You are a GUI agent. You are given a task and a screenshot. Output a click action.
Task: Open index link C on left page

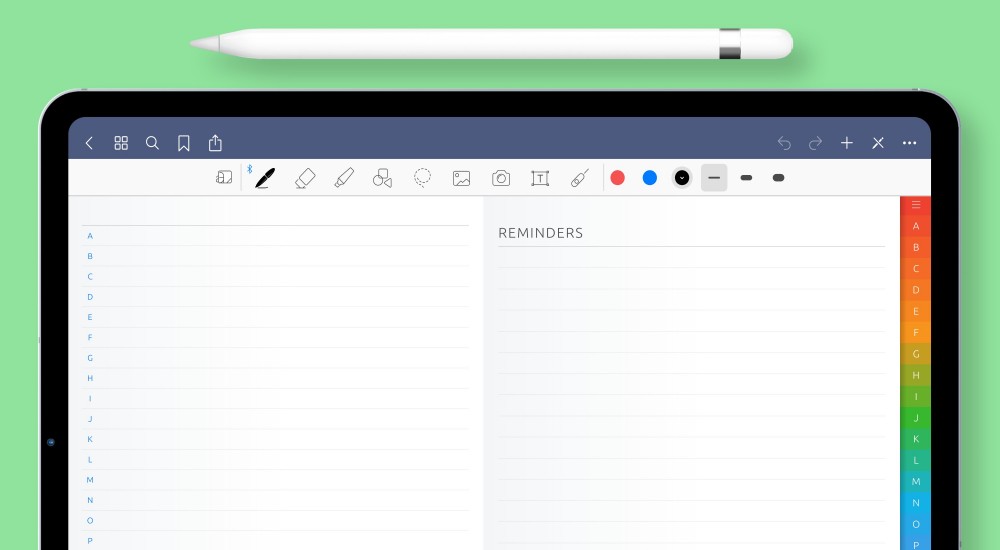pyautogui.click(x=90, y=277)
